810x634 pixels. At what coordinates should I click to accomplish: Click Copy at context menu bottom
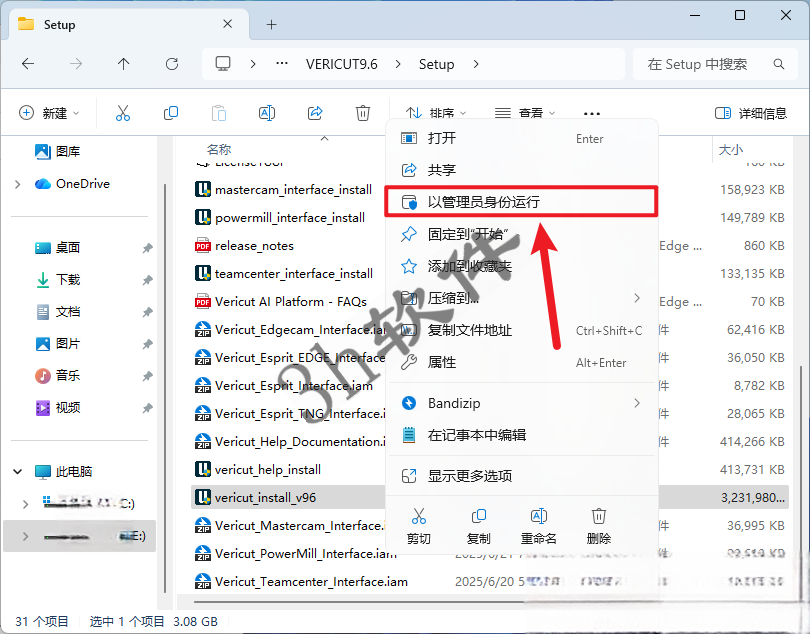[x=478, y=526]
